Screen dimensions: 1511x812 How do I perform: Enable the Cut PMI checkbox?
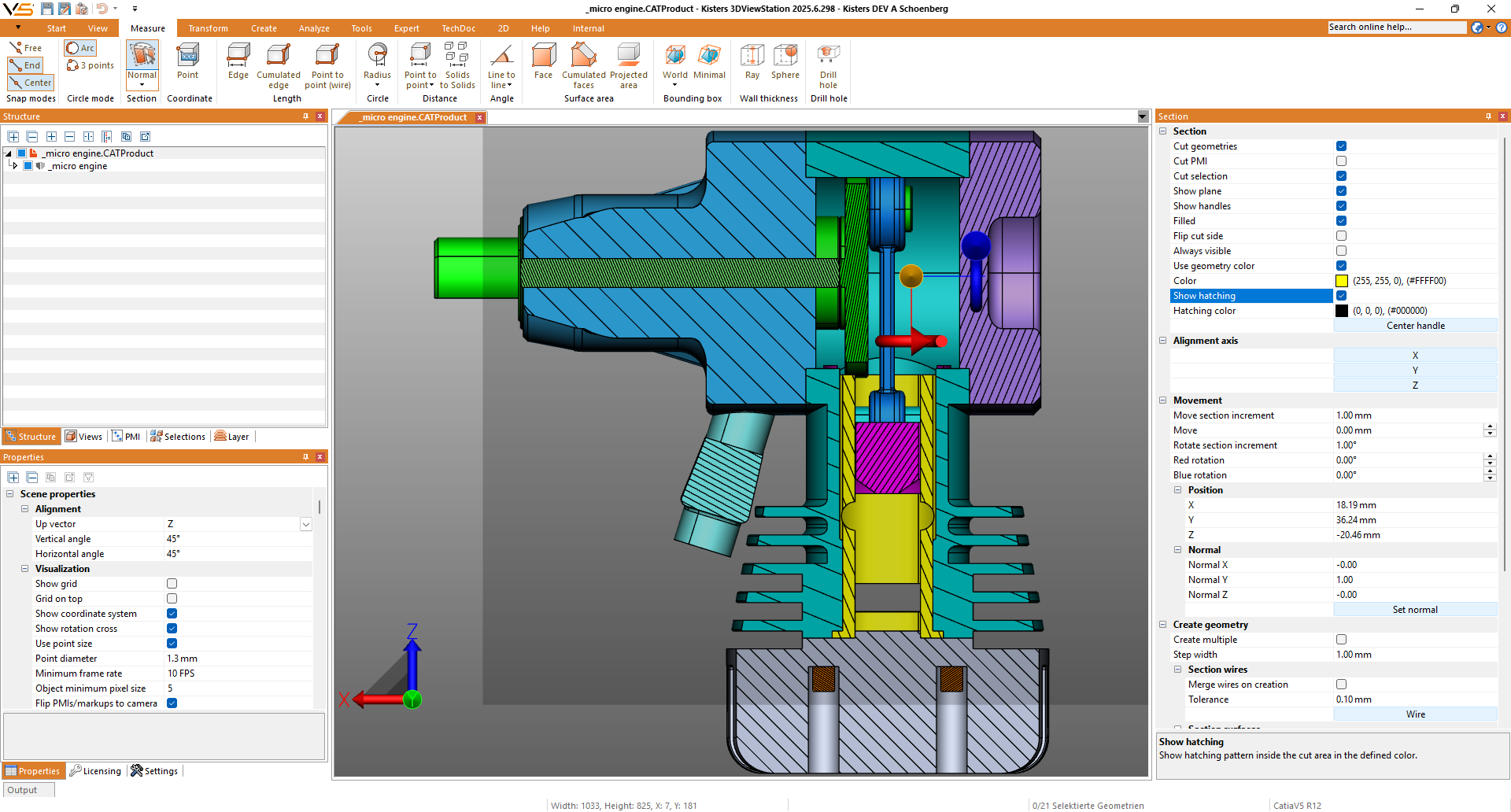coord(1341,161)
